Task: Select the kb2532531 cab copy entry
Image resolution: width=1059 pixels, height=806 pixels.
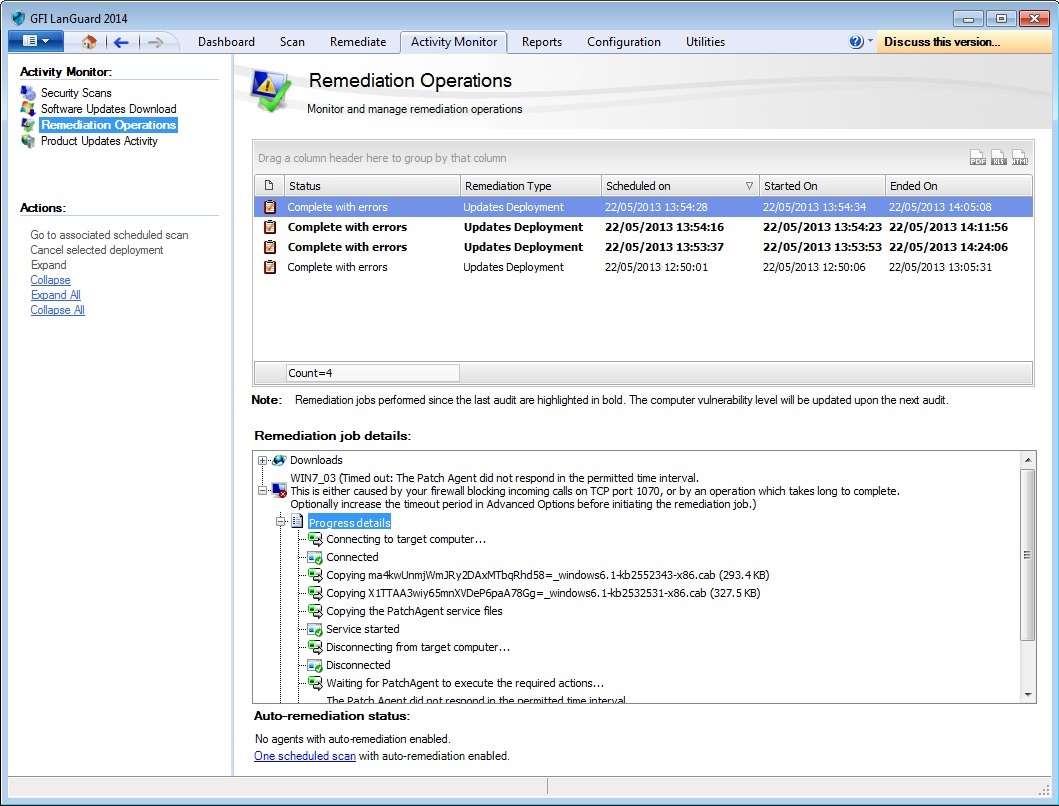Action: (543, 593)
